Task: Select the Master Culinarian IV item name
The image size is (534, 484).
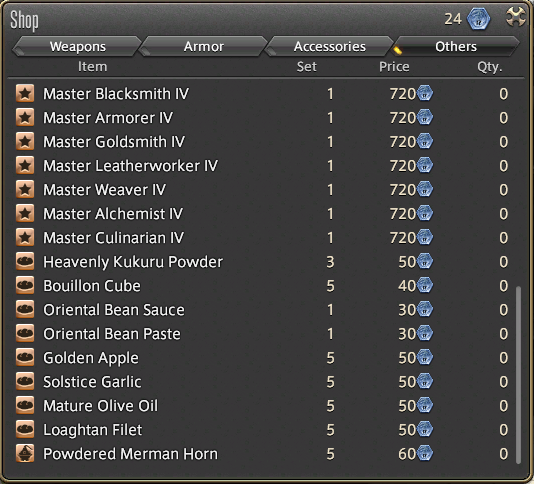Action: click(x=113, y=238)
